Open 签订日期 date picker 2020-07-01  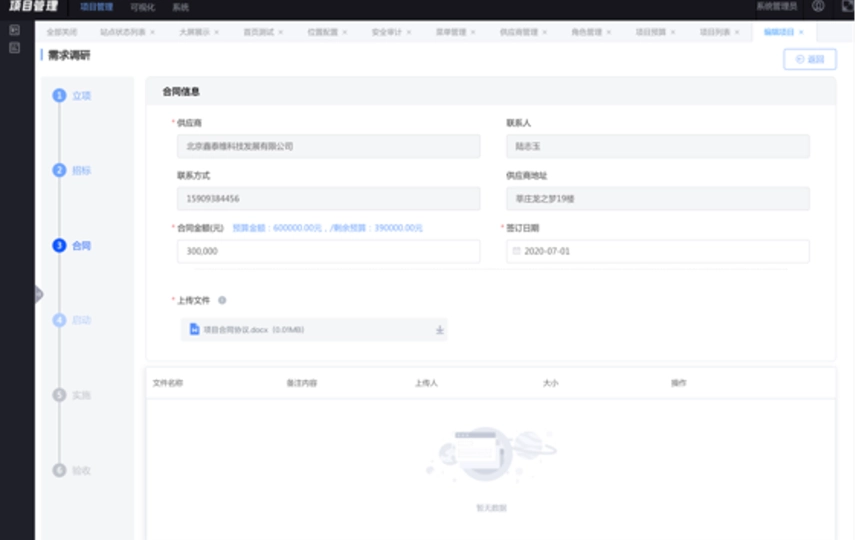[x=658, y=251]
